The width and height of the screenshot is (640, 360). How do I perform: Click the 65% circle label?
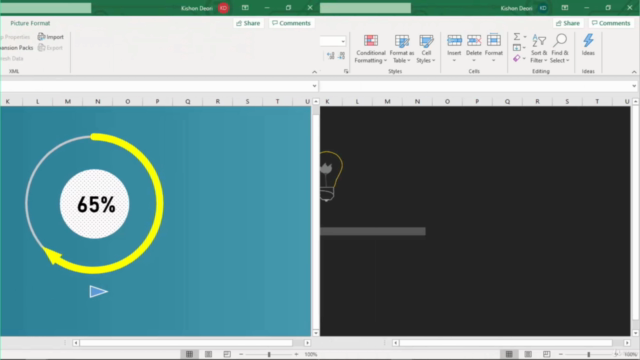(96, 204)
